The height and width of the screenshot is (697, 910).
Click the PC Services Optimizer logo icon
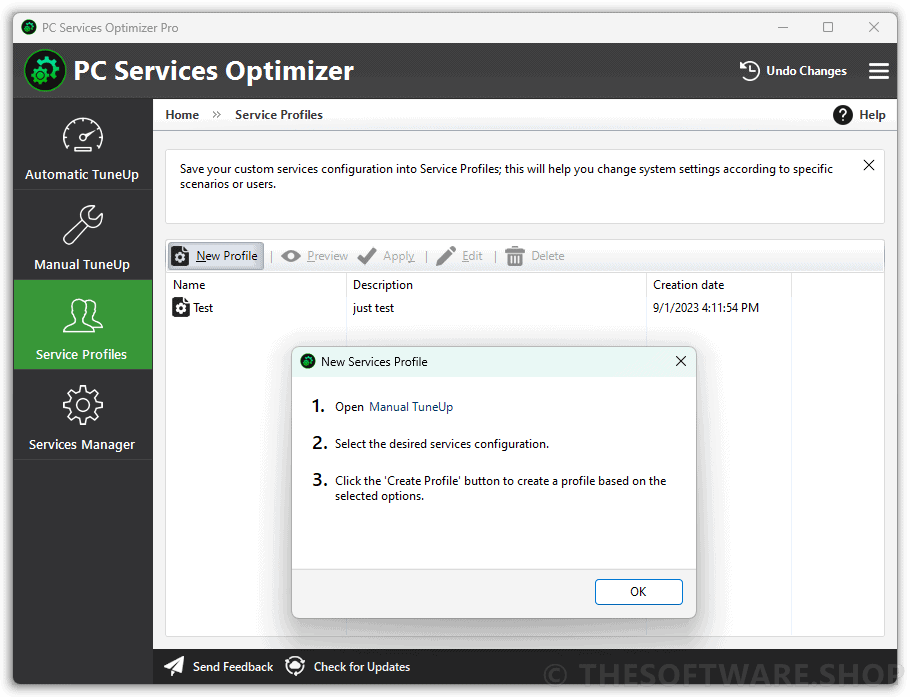coord(45,71)
